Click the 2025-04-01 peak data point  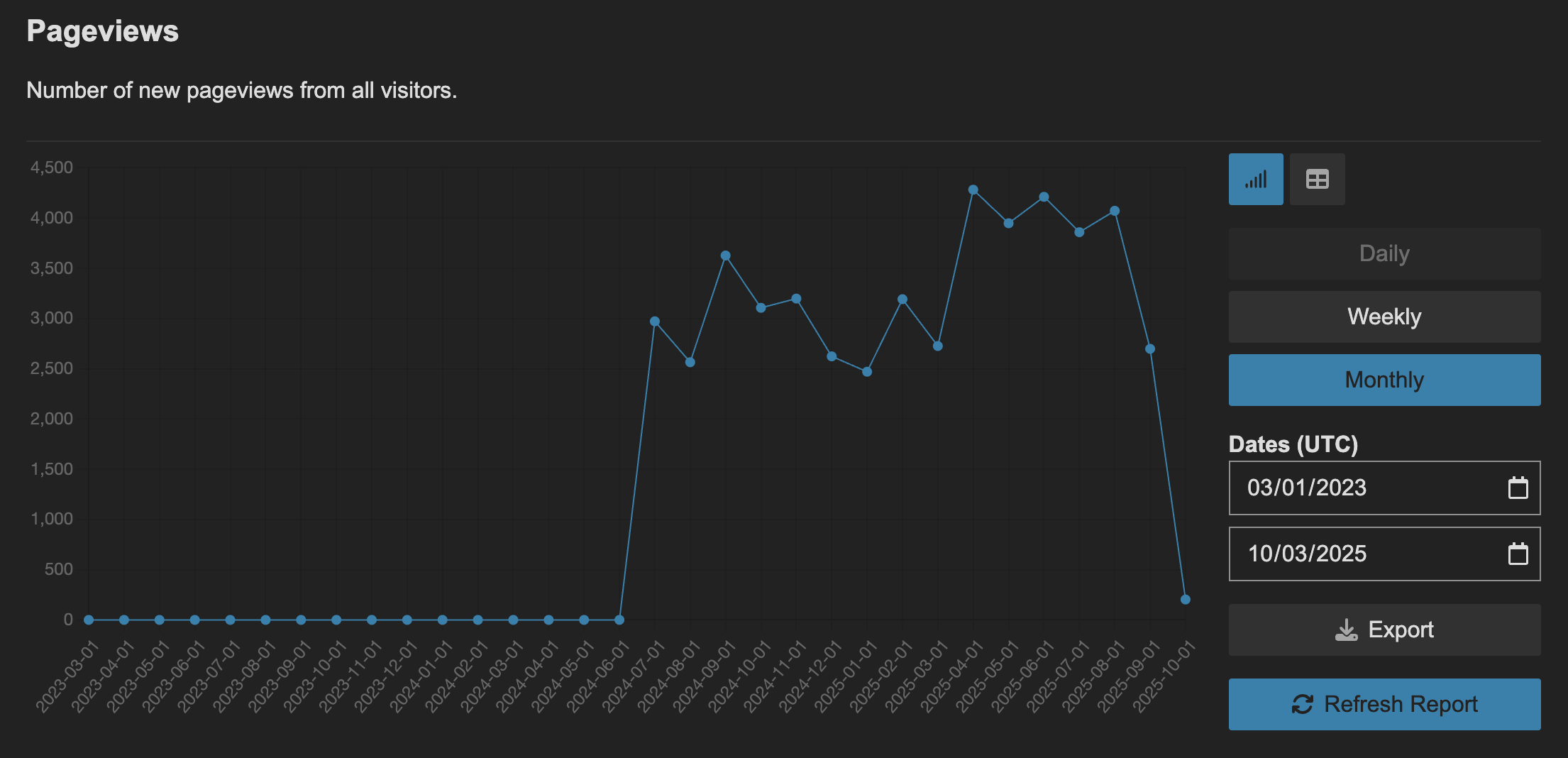[973, 190]
